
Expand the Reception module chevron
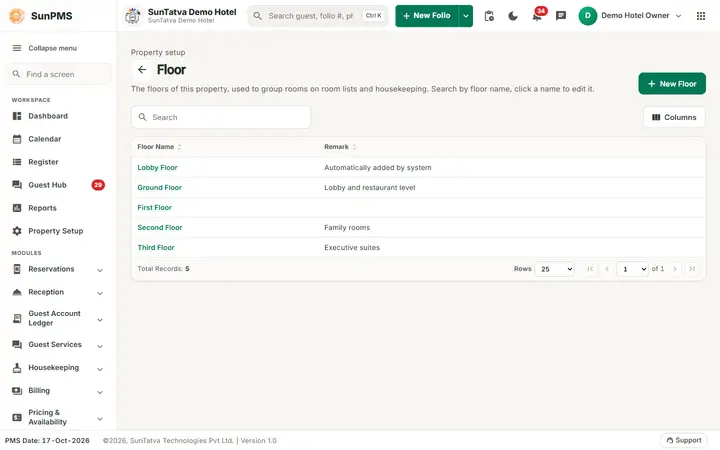tap(100, 293)
